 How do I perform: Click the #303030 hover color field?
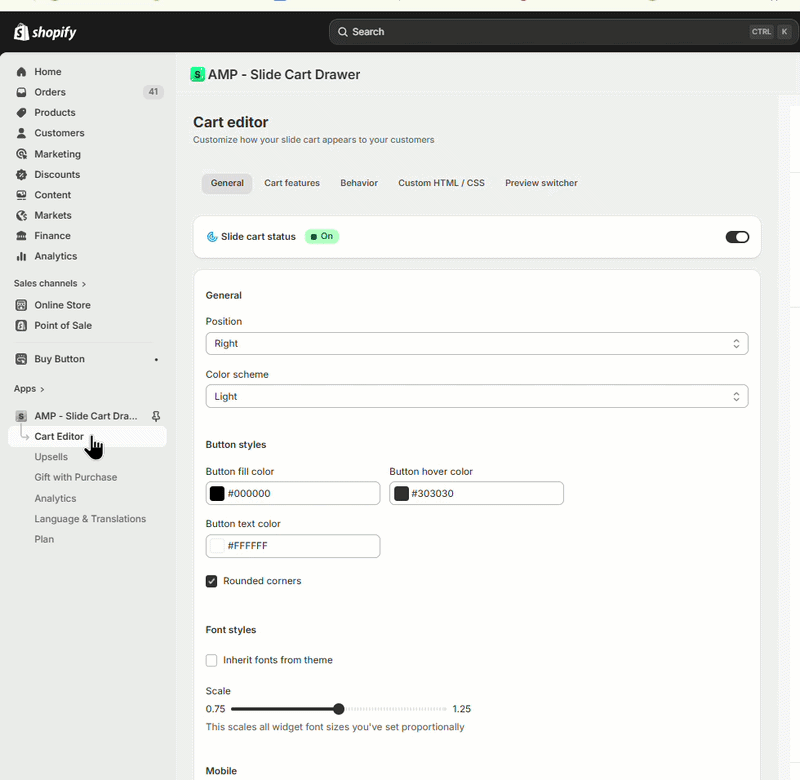477,493
